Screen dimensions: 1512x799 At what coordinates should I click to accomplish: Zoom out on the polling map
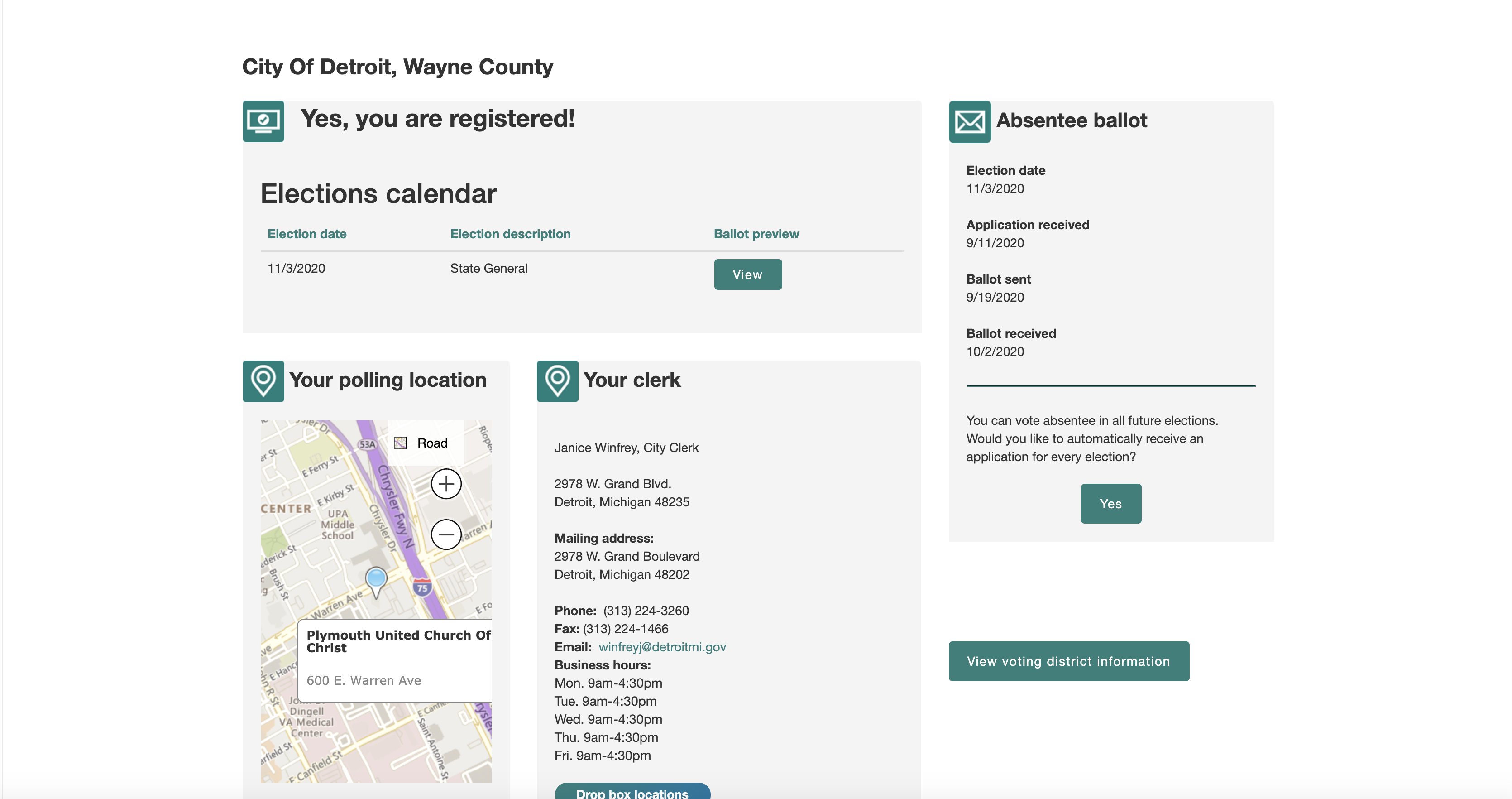(x=446, y=534)
